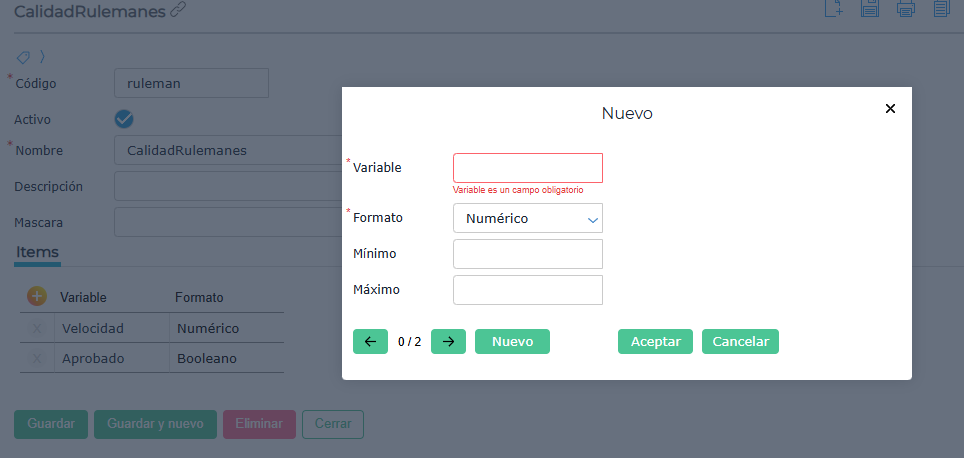Click the floppy disk save icon
The height and width of the screenshot is (458, 964).
click(869, 9)
